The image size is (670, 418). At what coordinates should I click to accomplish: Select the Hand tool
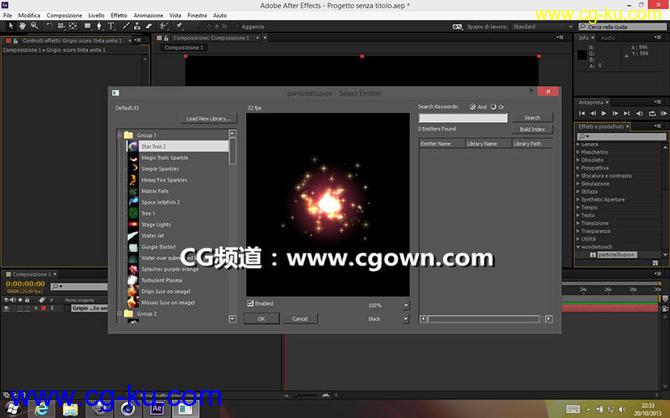[22, 26]
